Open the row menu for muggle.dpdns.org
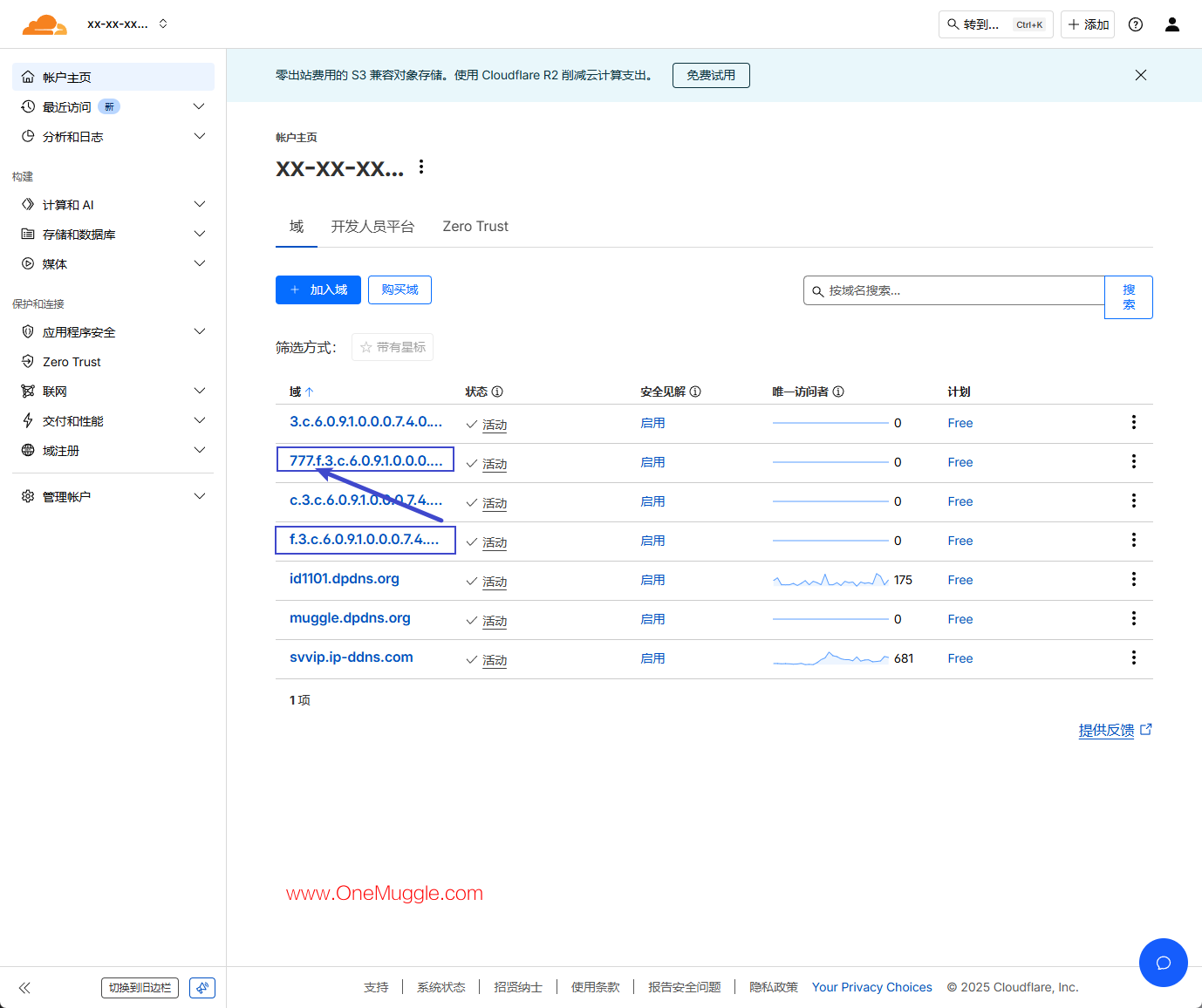Viewport: 1202px width, 1008px height. coord(1134,618)
